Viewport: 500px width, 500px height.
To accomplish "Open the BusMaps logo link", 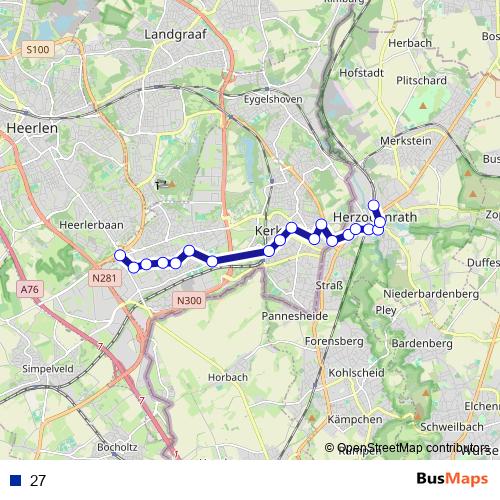I will click(x=452, y=479).
